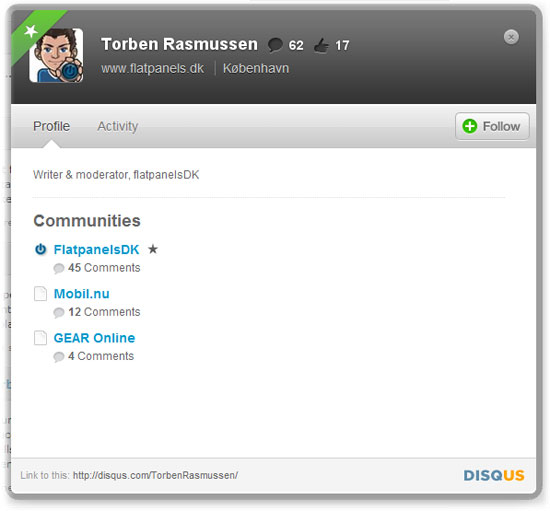This screenshot has width=550, height=511.
Task: Switch to the Activity tab
Action: (x=118, y=126)
